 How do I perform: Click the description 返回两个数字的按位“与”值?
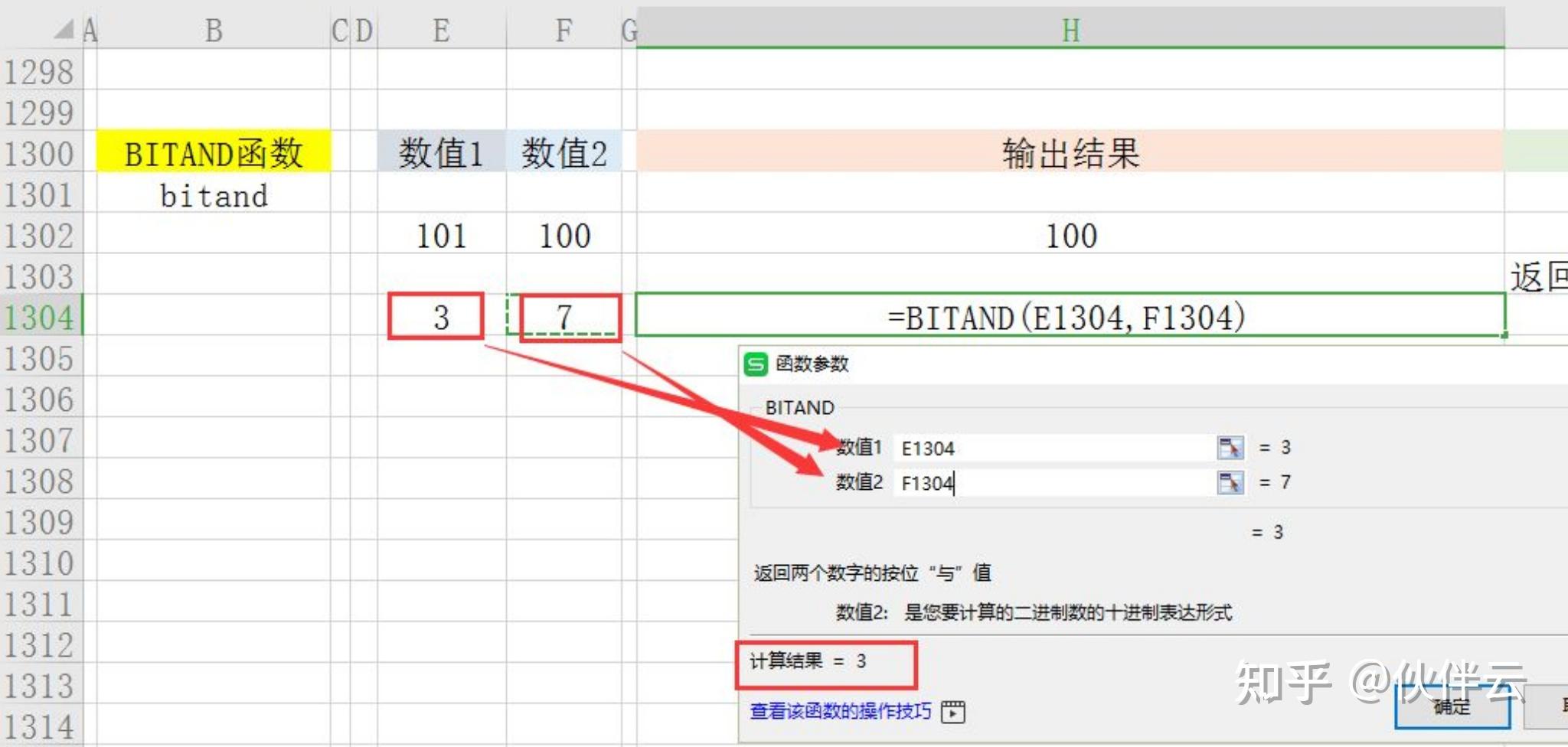[x=872, y=572]
